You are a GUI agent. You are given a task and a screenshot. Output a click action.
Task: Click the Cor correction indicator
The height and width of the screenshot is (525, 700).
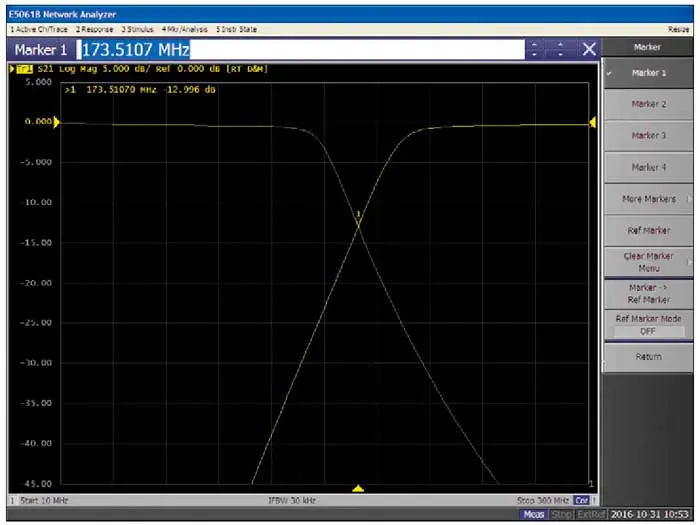(581, 500)
